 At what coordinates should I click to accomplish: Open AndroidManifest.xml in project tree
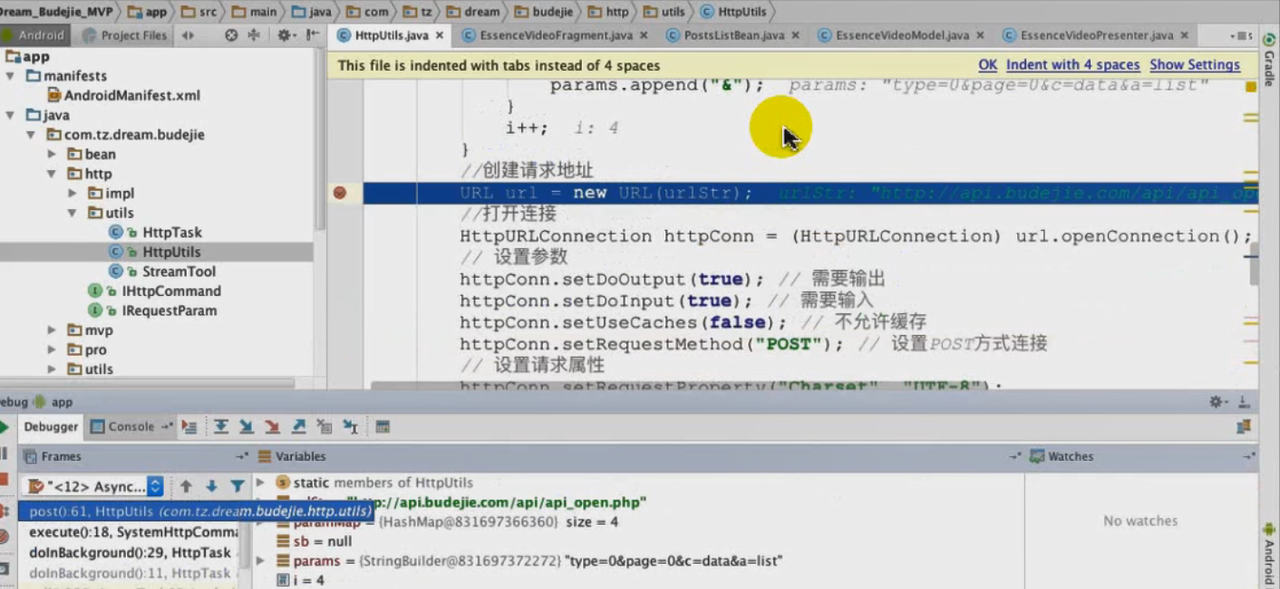[132, 96]
